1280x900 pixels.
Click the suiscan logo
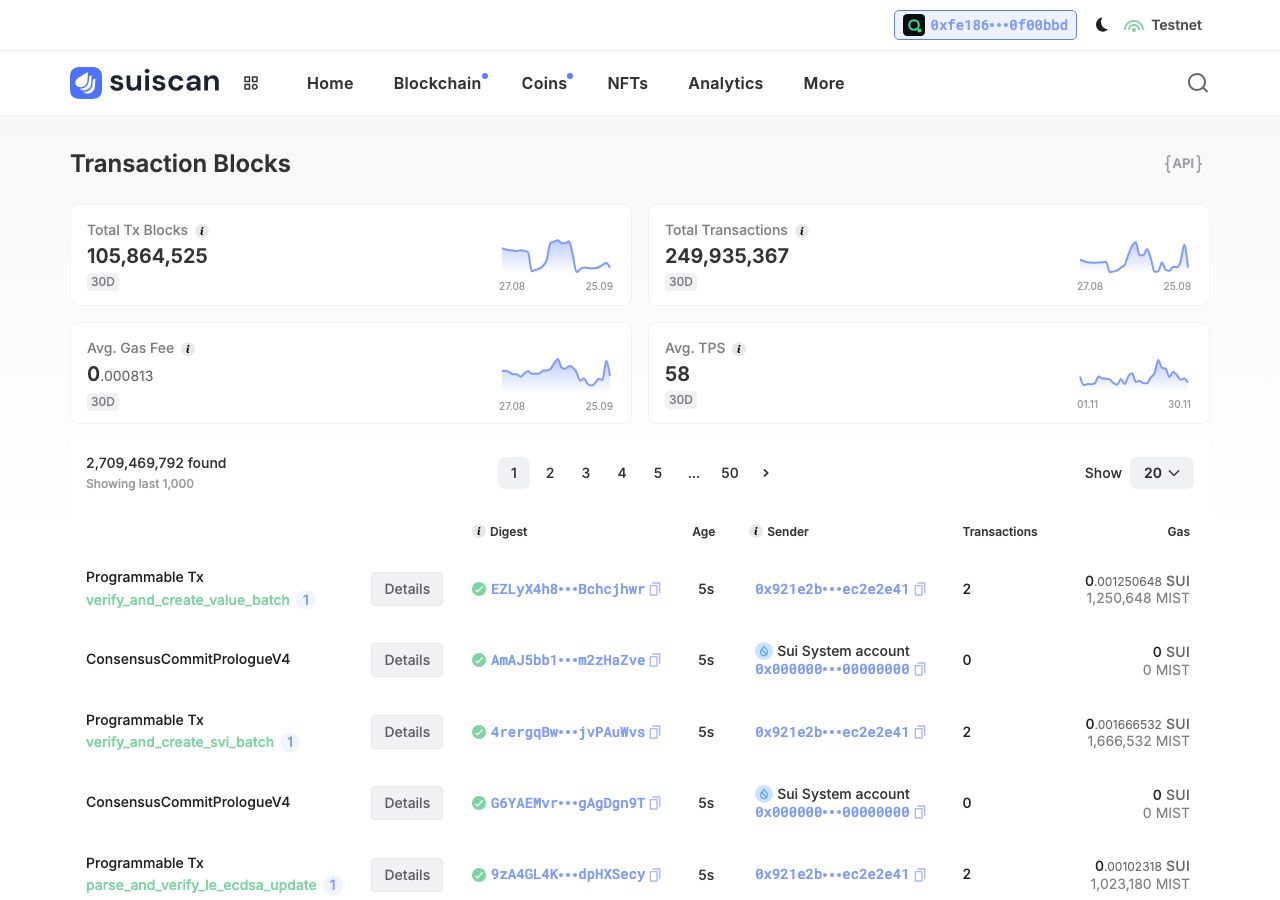pos(145,83)
